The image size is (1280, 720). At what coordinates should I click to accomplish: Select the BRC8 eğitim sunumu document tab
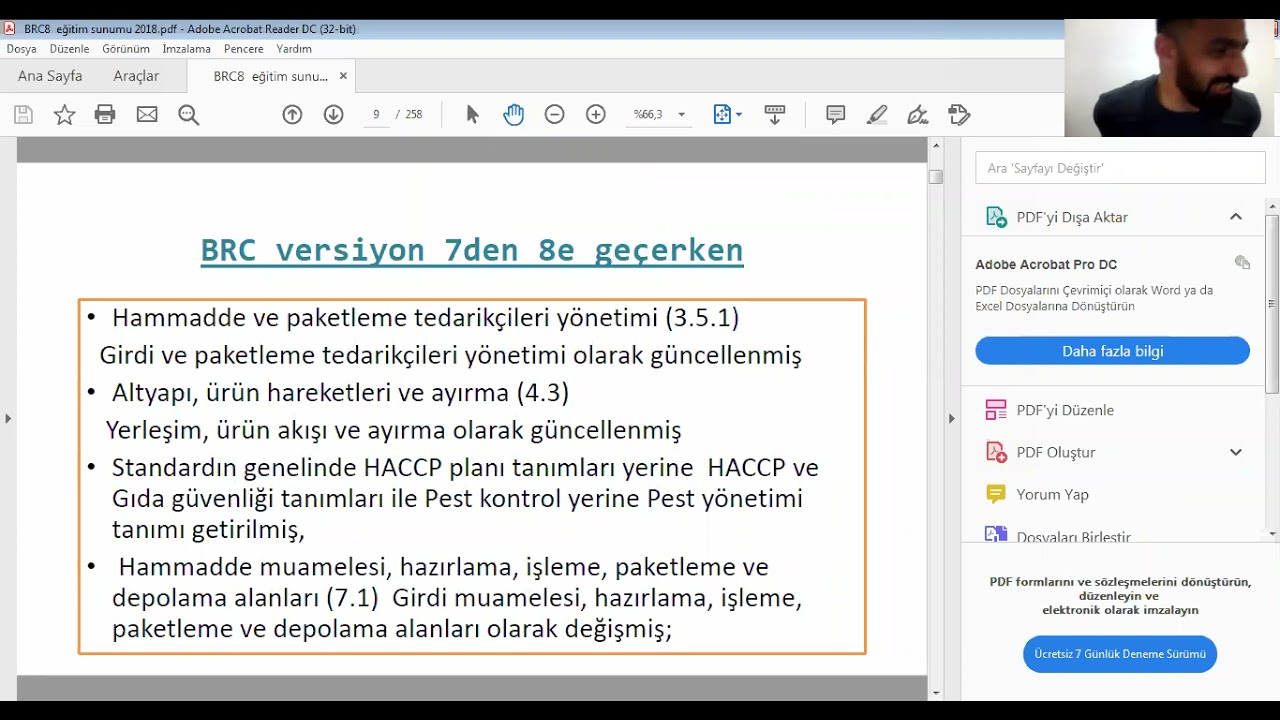[x=270, y=76]
